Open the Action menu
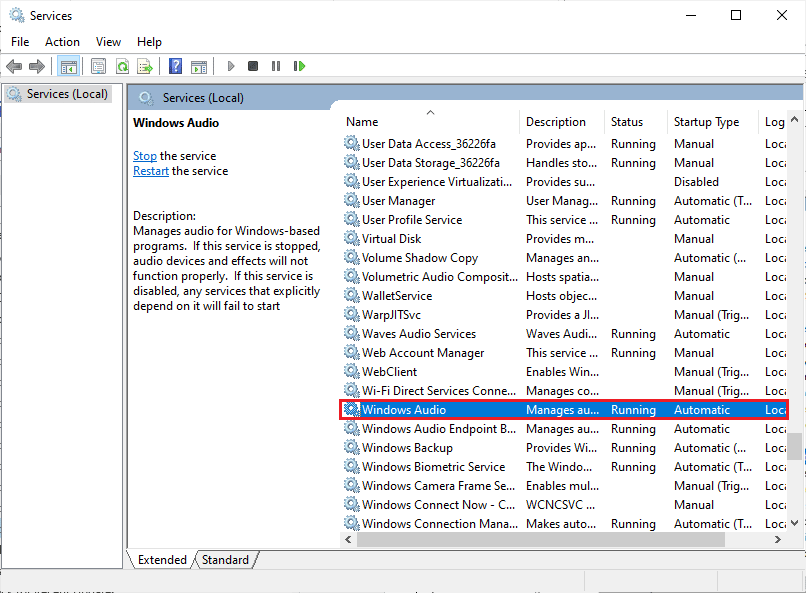The width and height of the screenshot is (806, 593). click(62, 42)
